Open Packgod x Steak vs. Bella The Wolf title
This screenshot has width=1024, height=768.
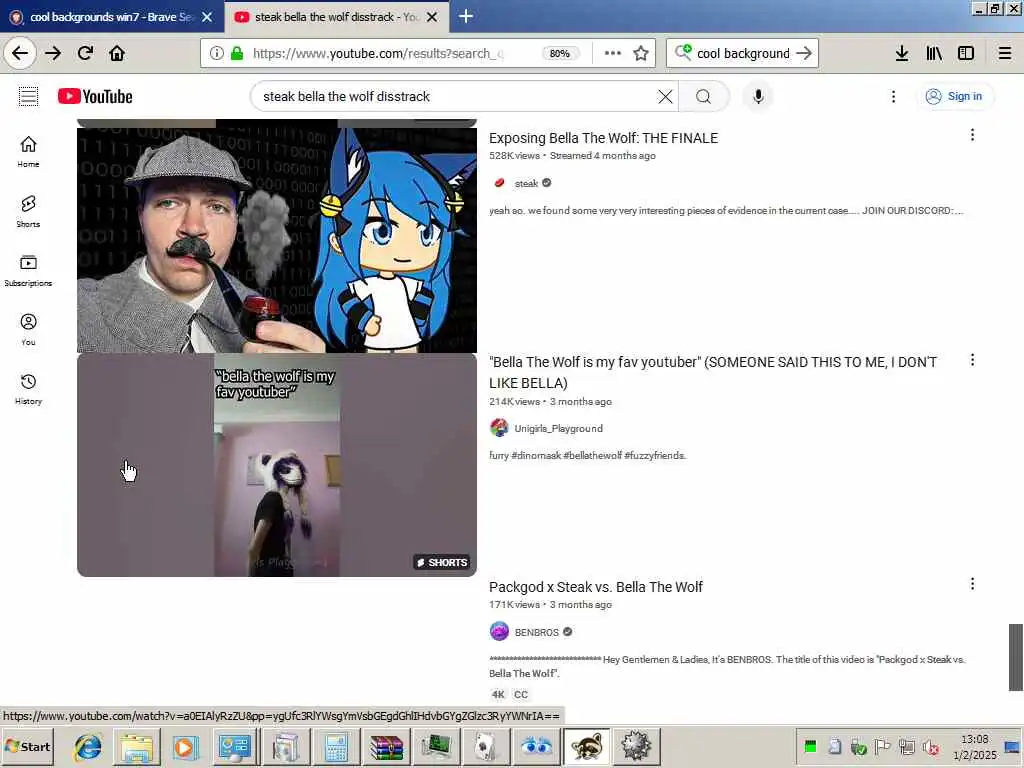point(596,587)
